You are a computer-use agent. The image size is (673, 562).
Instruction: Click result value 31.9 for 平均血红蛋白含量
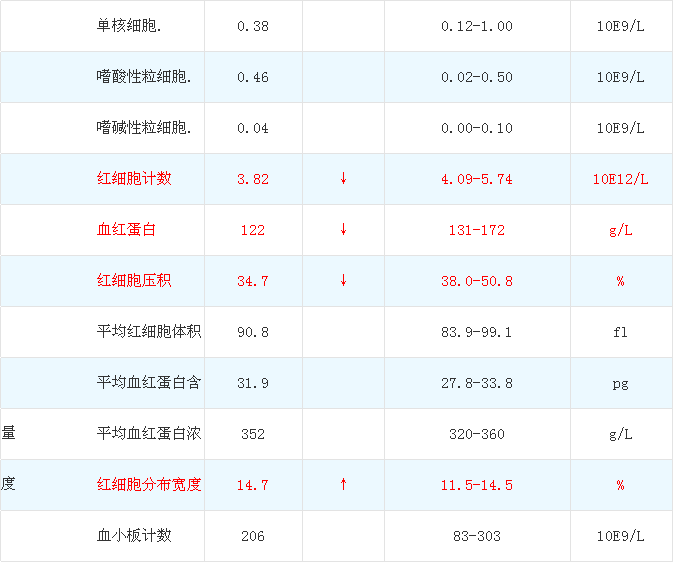click(253, 383)
